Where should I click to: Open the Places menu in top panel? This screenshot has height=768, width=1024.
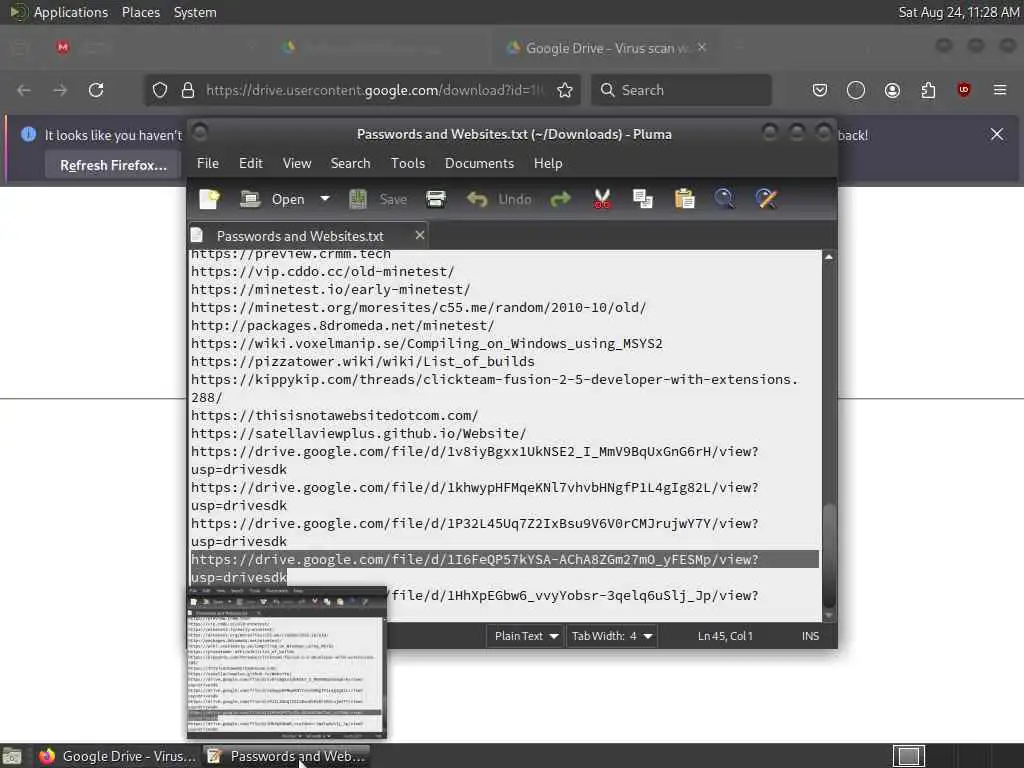point(140,12)
